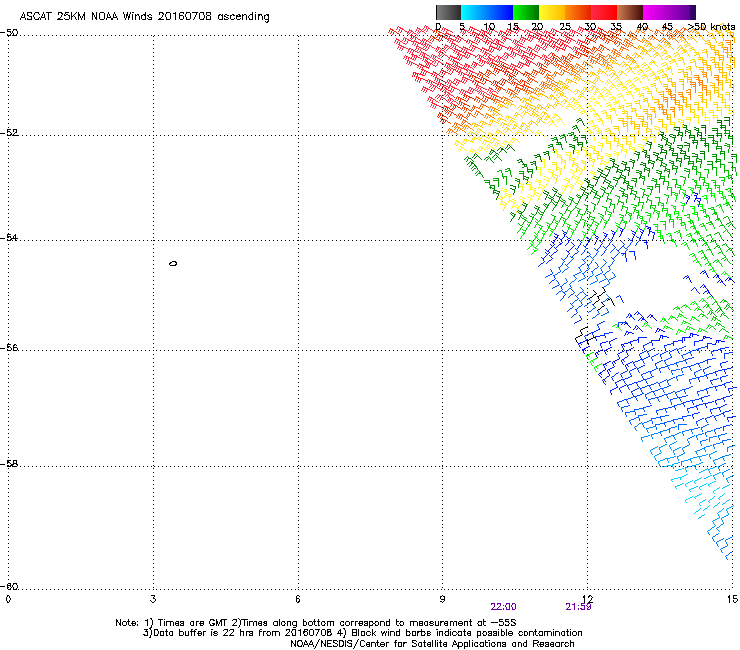740x650 pixels.
Task: Pick the red 30-35 knots legend segment
Action: point(605,12)
